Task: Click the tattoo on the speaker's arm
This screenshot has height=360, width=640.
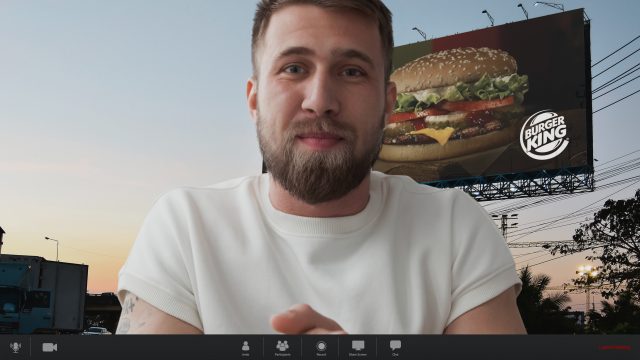Action: point(129,314)
